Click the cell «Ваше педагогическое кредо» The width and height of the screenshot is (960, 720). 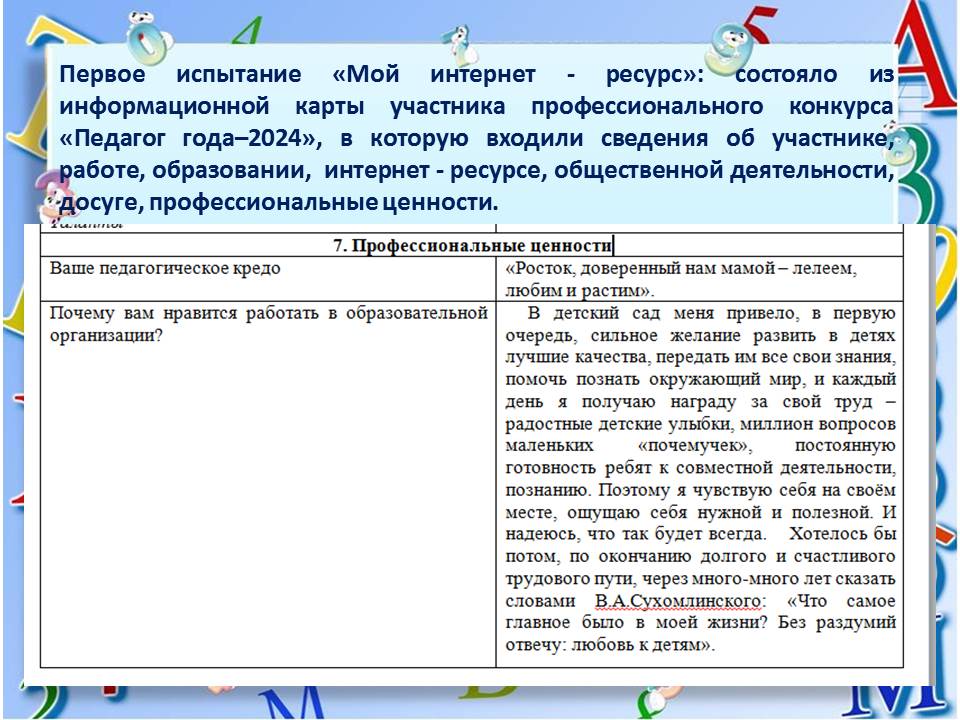pos(166,269)
